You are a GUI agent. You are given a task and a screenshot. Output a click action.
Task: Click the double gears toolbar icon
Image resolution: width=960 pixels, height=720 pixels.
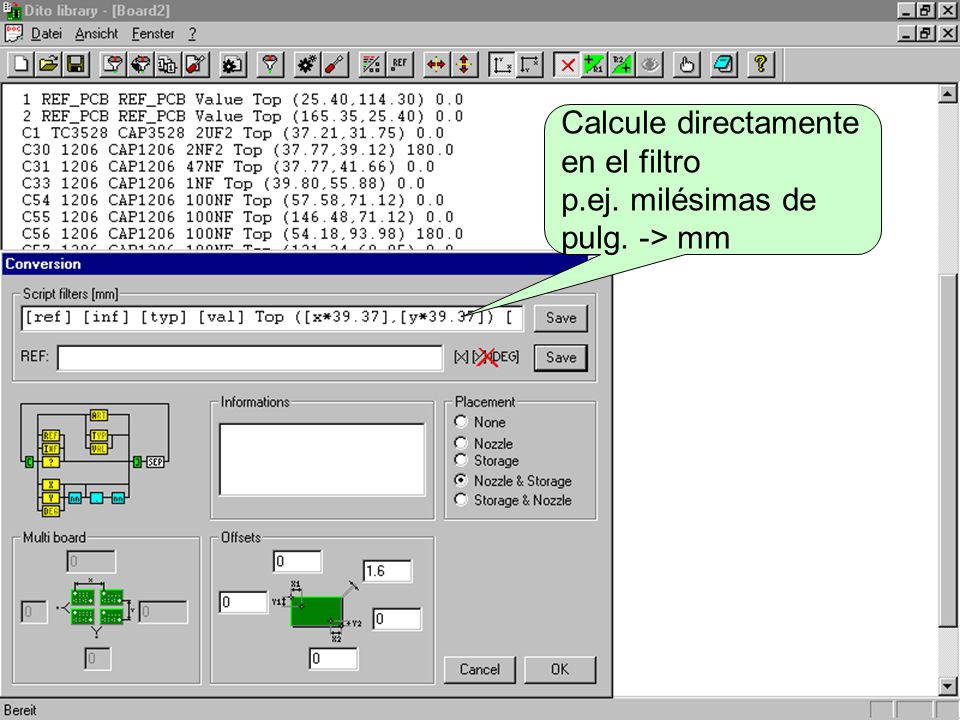[307, 64]
